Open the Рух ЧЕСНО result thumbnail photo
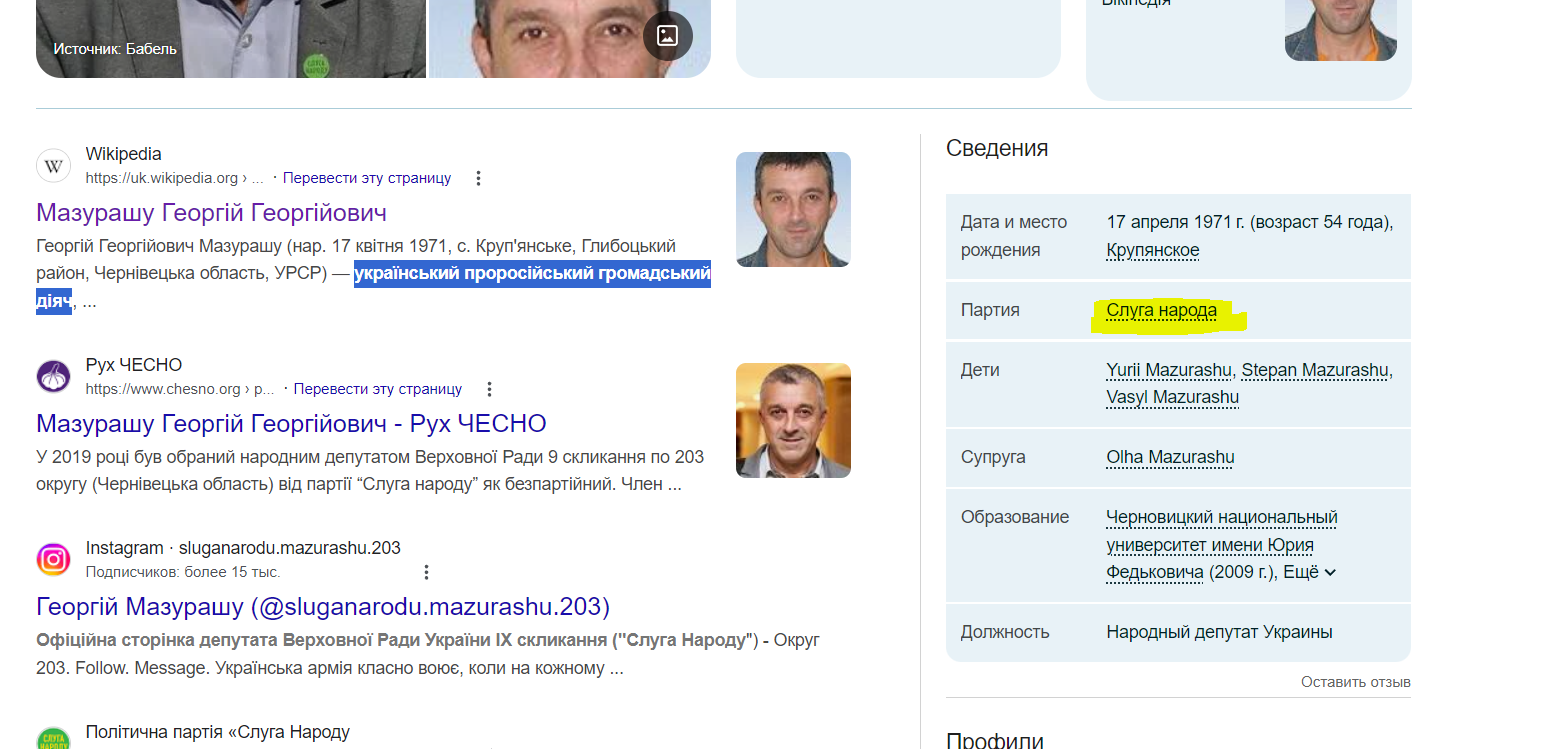 793,420
